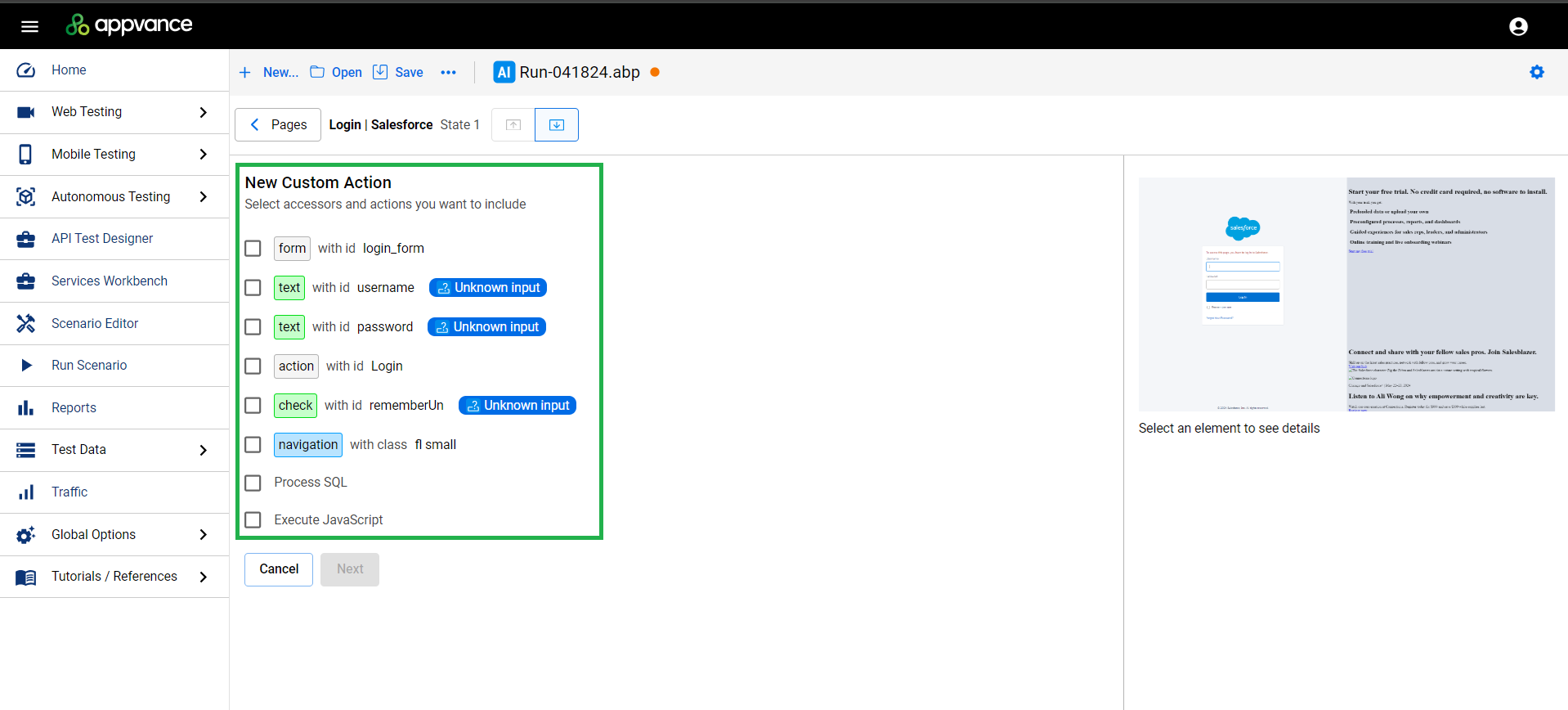The width and height of the screenshot is (1568, 710).
Task: Click the navigation tag label
Action: pyautogui.click(x=308, y=445)
